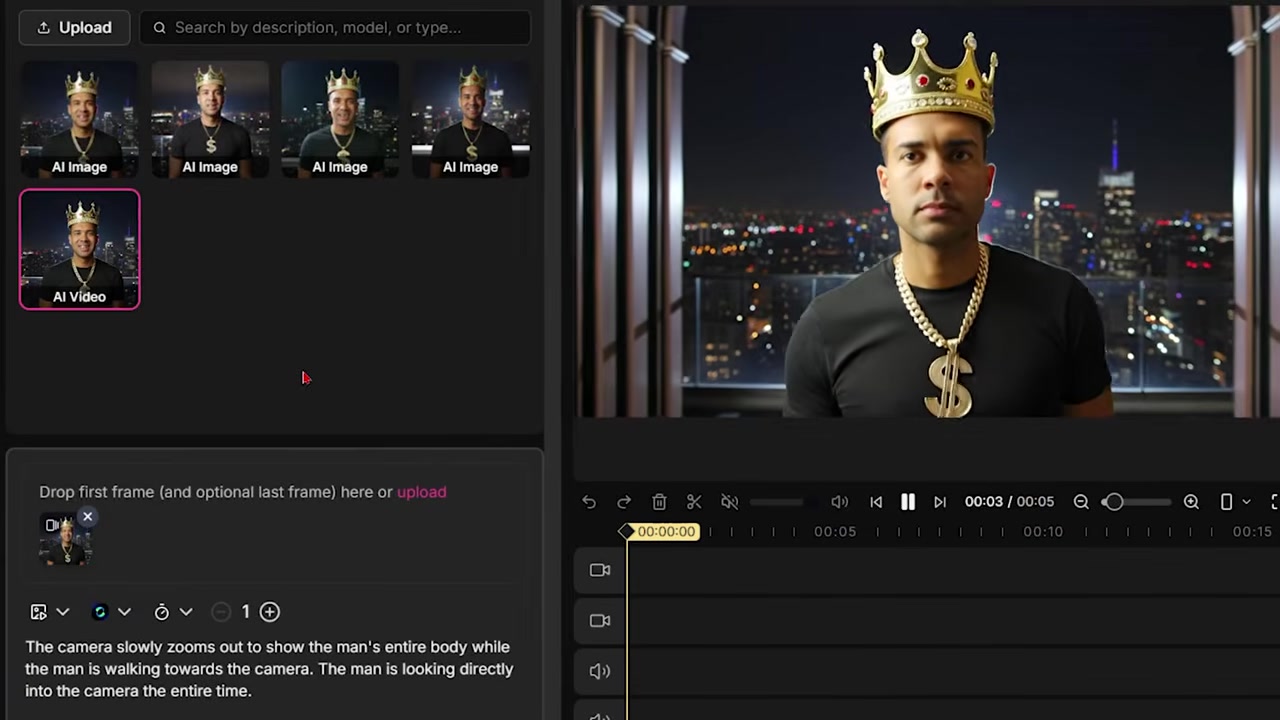Delete selected clip with trash icon

click(x=659, y=502)
